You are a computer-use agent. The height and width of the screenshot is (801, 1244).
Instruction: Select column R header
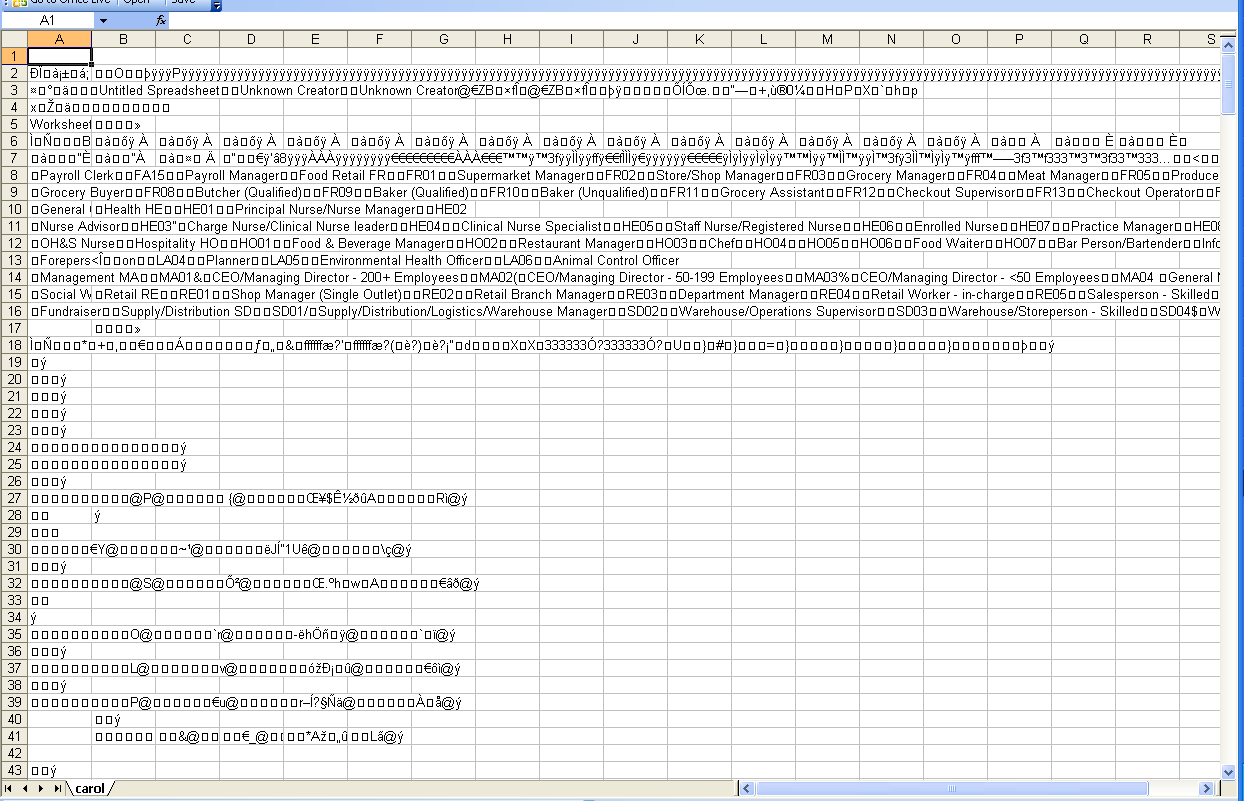click(1147, 39)
